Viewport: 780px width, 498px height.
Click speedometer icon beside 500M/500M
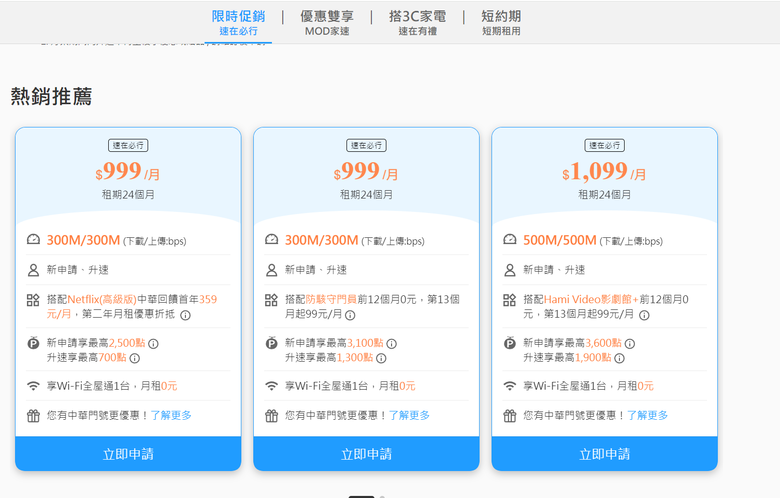[x=510, y=240]
